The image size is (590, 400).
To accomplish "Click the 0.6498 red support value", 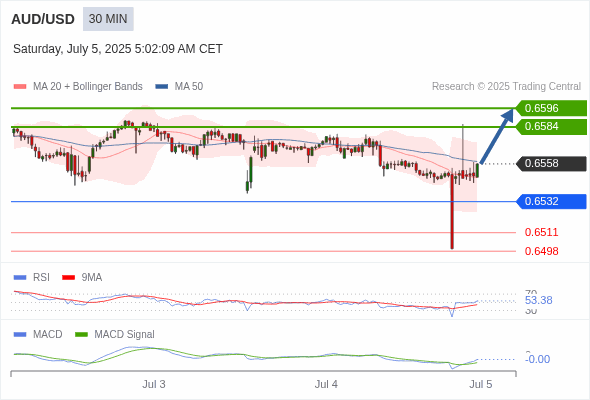I will point(541,251).
